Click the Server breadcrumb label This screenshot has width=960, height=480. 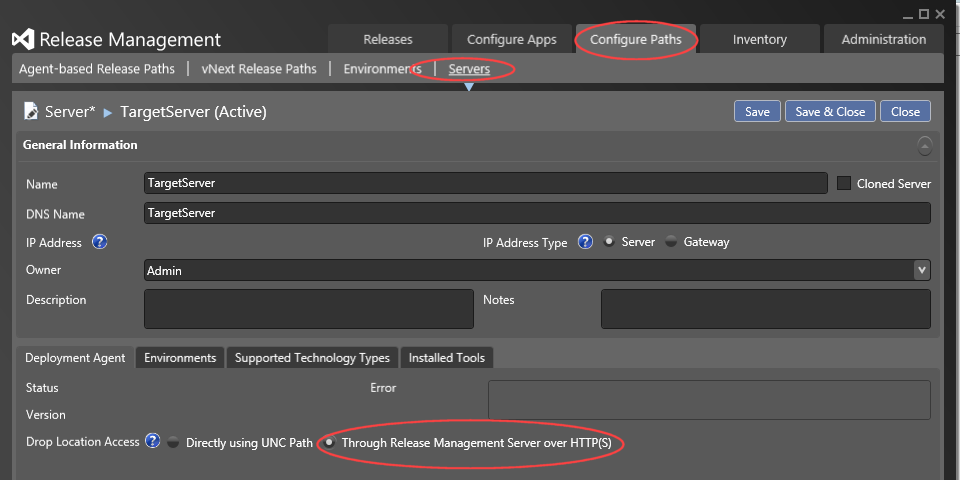click(x=70, y=112)
